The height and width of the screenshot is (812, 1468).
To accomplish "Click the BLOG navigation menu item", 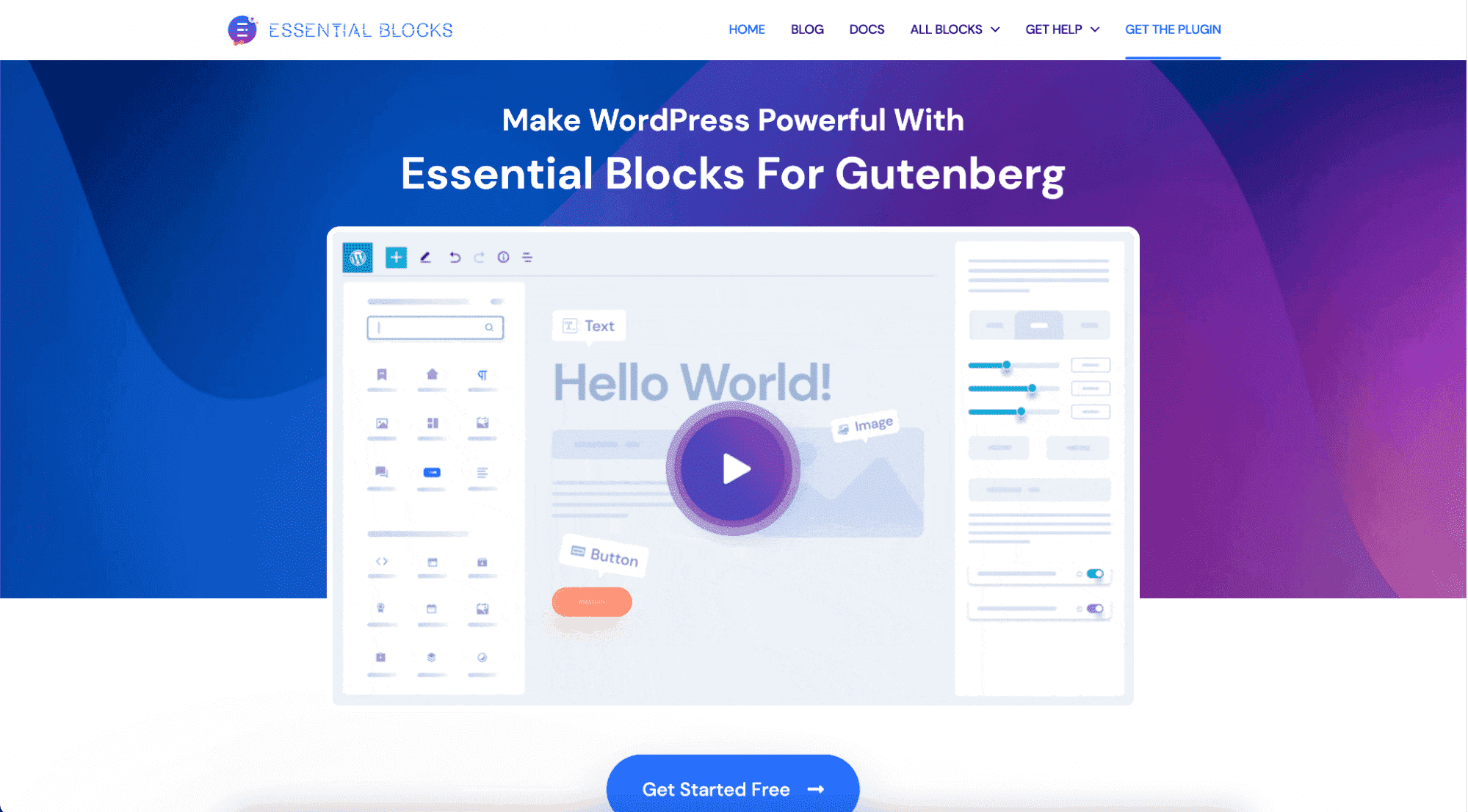I will pyautogui.click(x=806, y=29).
